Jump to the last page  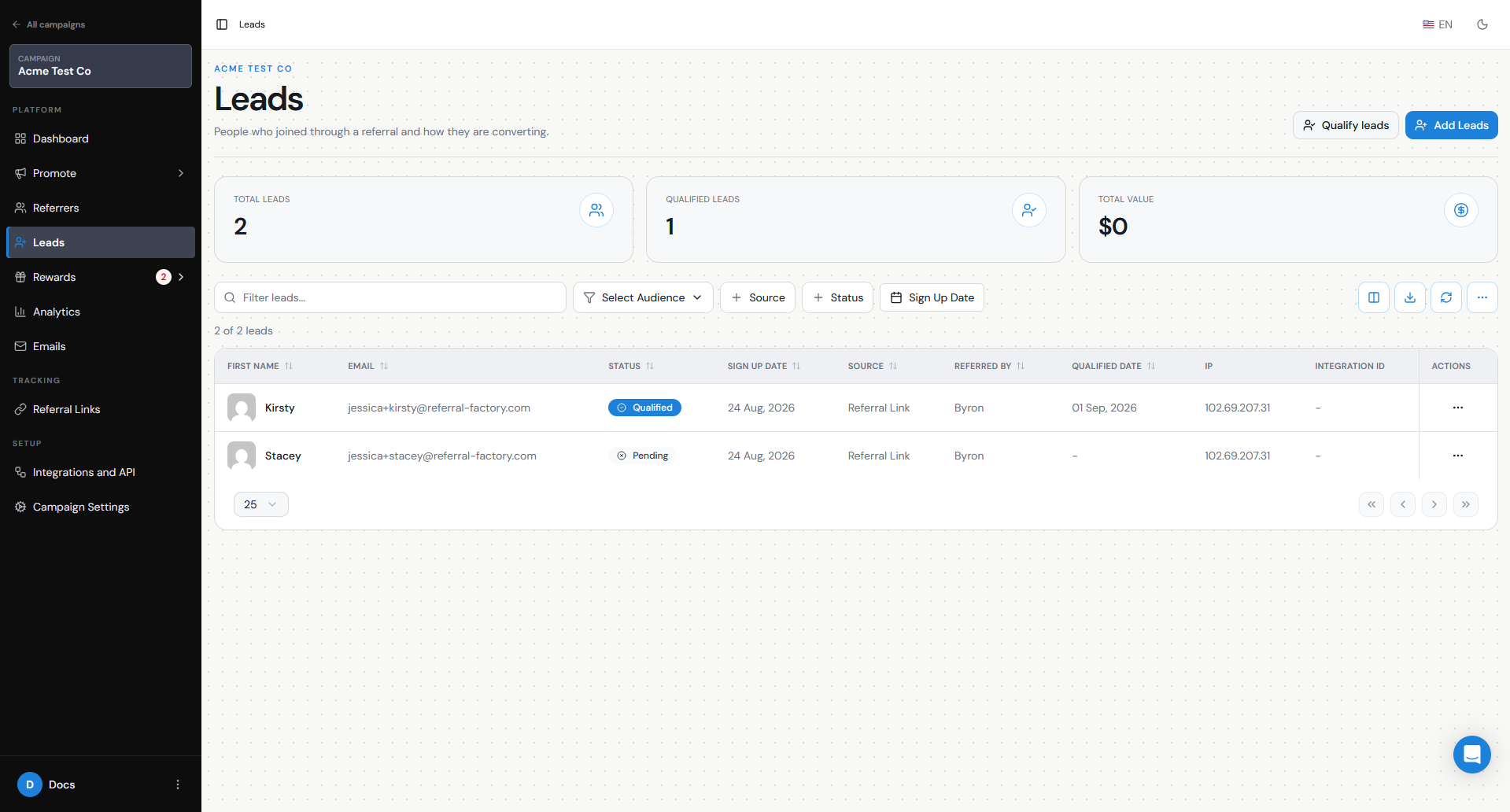tap(1466, 504)
